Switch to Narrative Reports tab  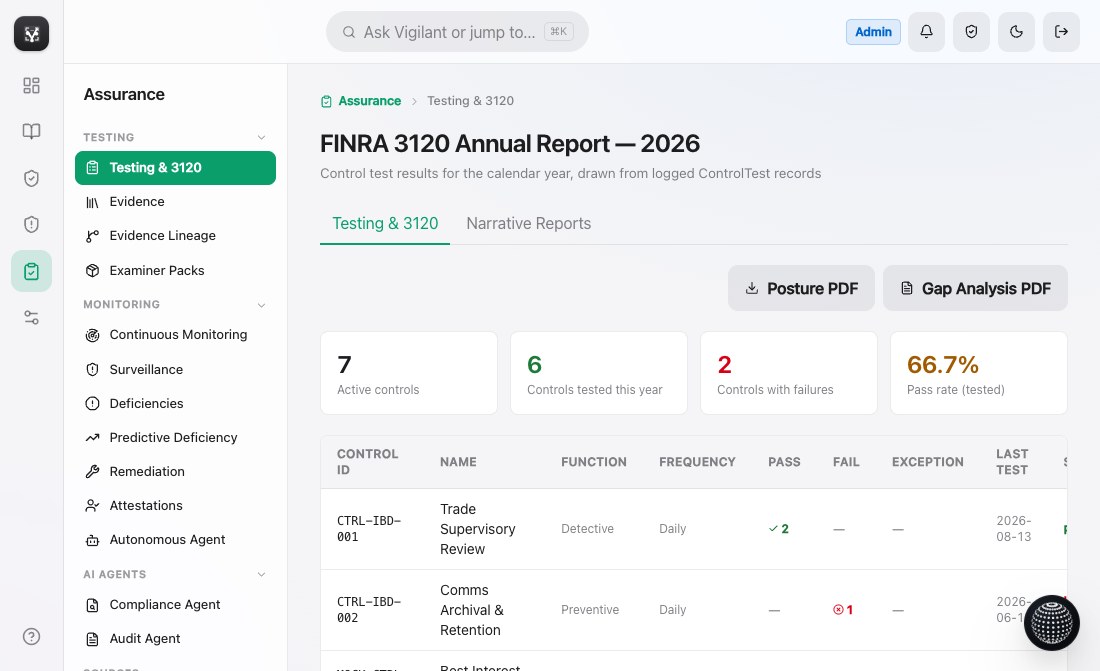pyautogui.click(x=528, y=224)
